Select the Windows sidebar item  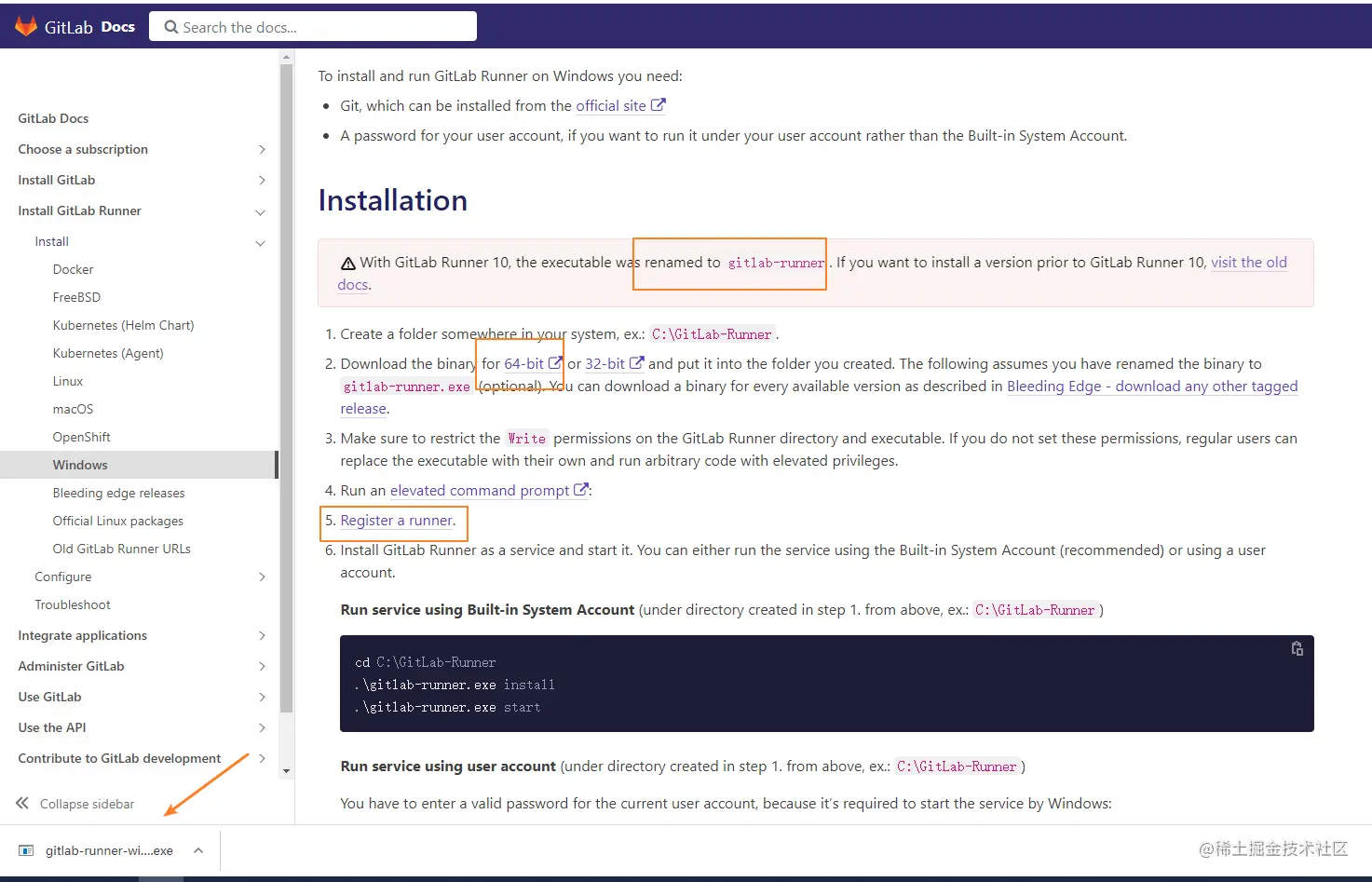pos(138,465)
